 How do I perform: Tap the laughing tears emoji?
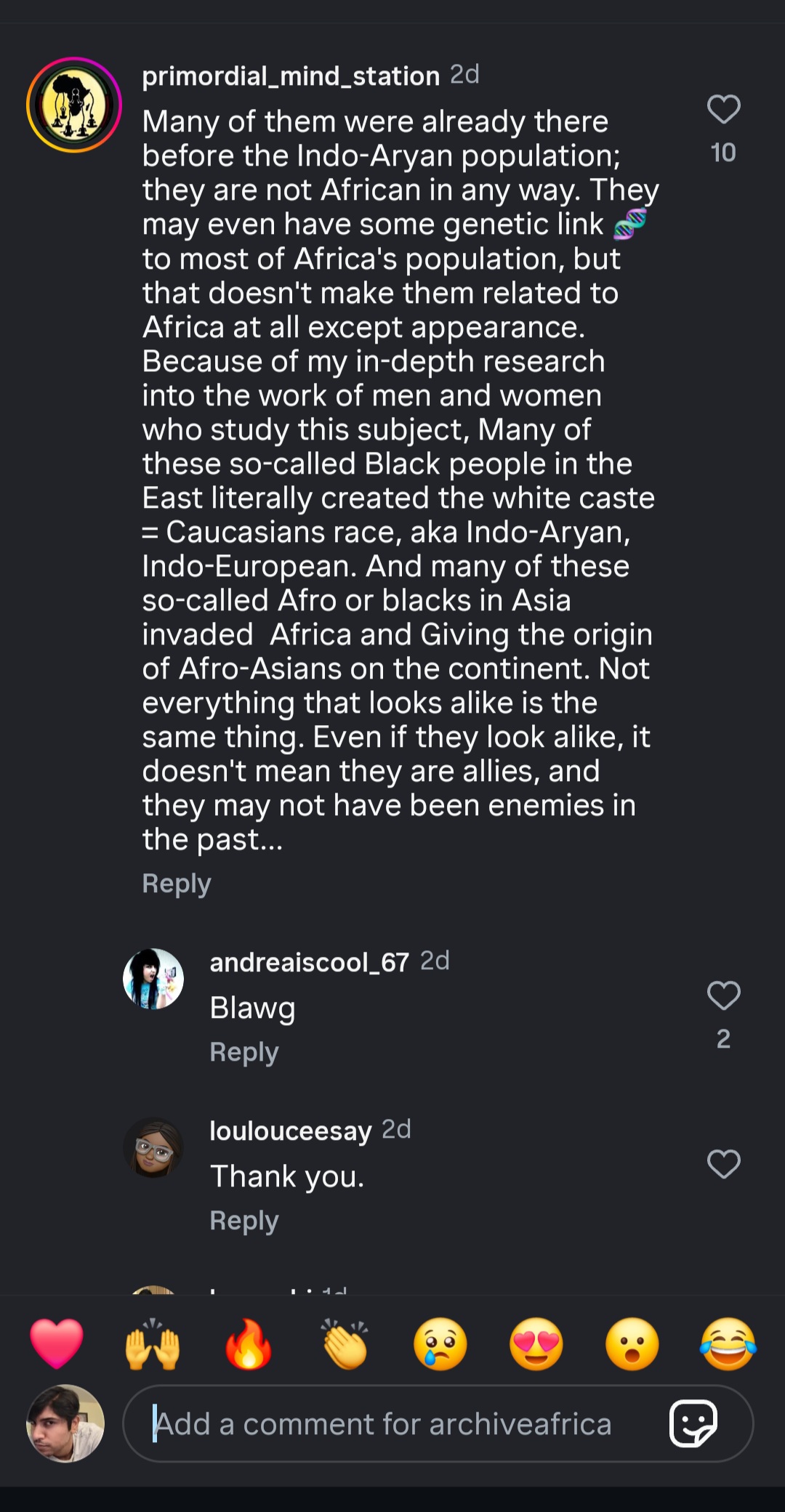pos(728,1343)
